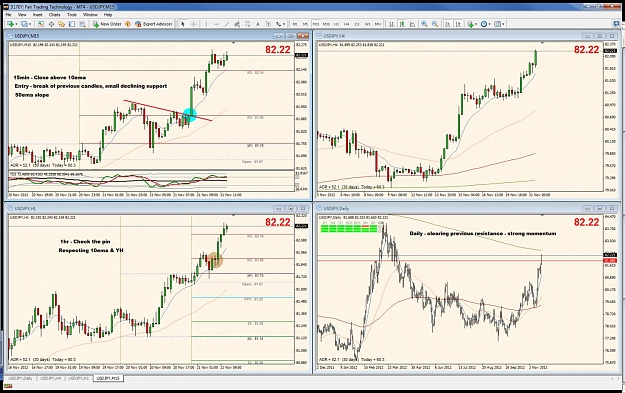
Task: Select '15min - Close above 10ema' text label
Action: click(50, 77)
